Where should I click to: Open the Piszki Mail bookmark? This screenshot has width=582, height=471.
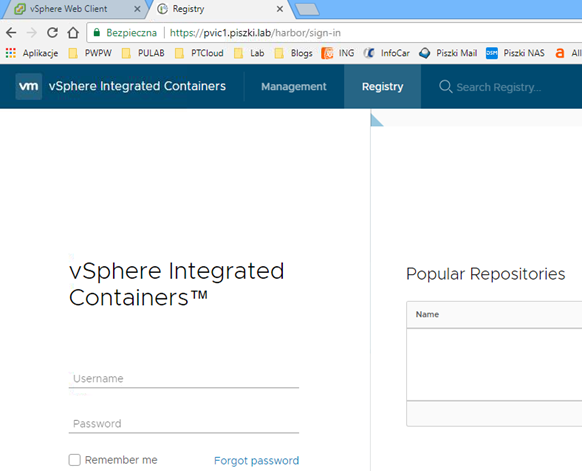coord(448,53)
